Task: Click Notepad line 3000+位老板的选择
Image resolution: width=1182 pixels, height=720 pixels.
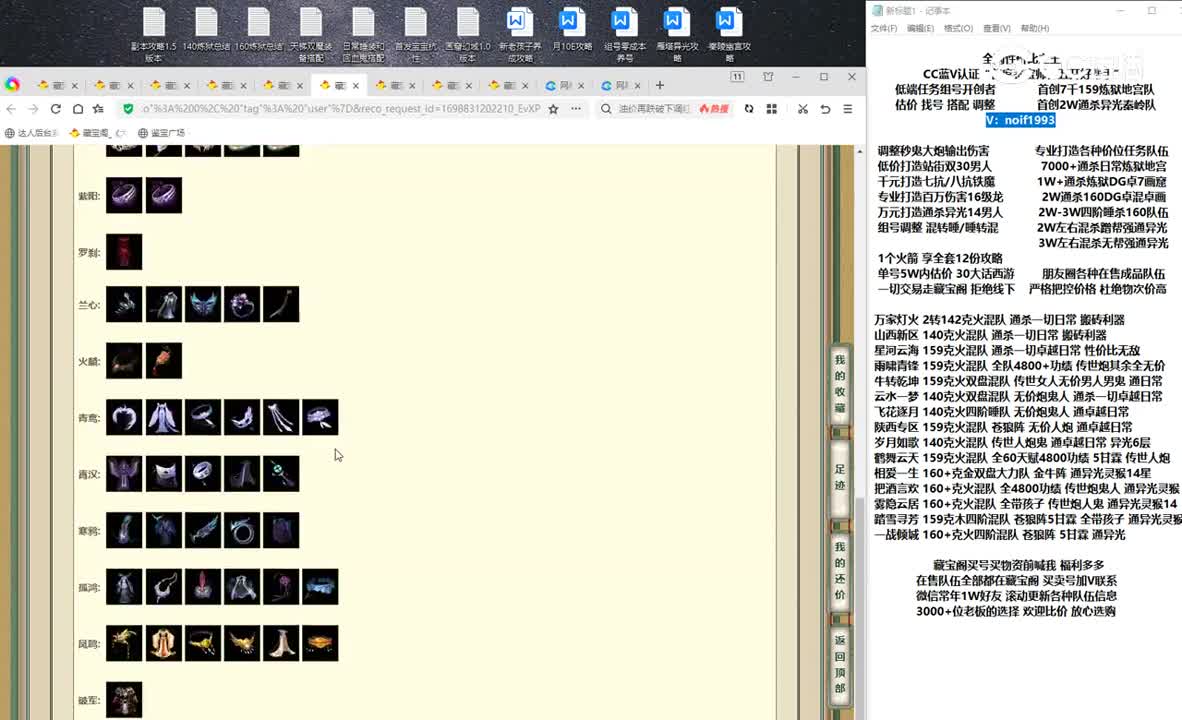Action: [1015, 611]
